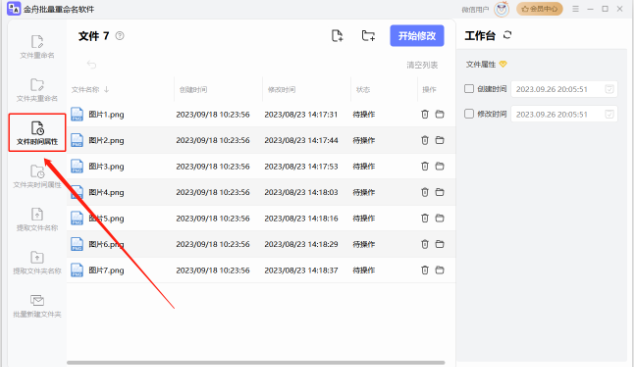Click the user avatar icon
The width and height of the screenshot is (634, 367).
(x=502, y=9)
